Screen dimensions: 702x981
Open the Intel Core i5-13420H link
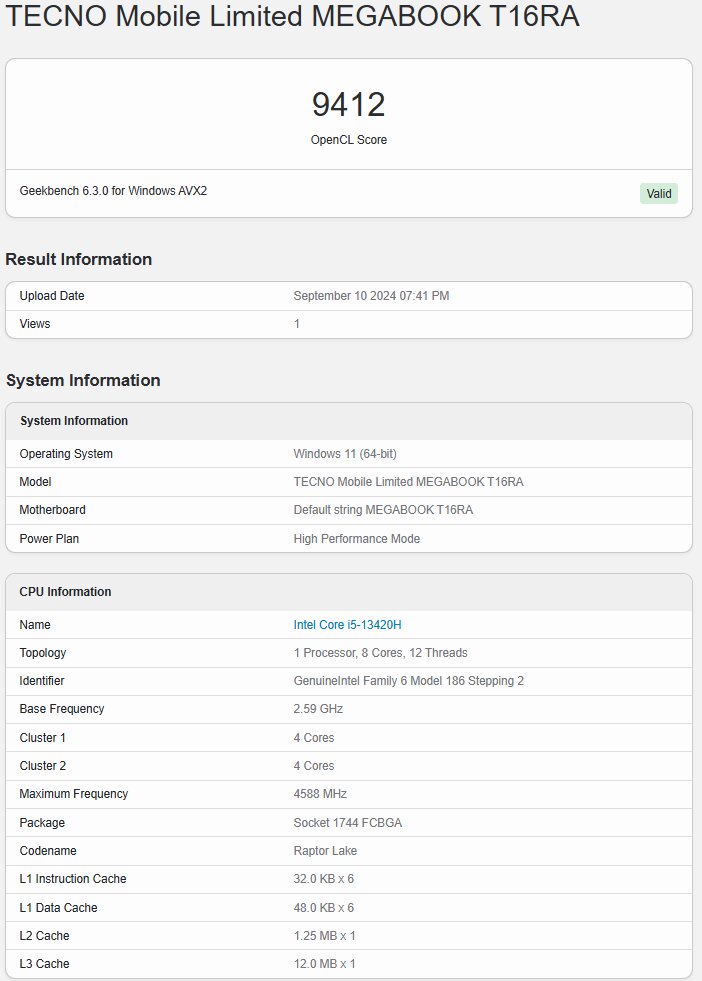click(x=347, y=624)
